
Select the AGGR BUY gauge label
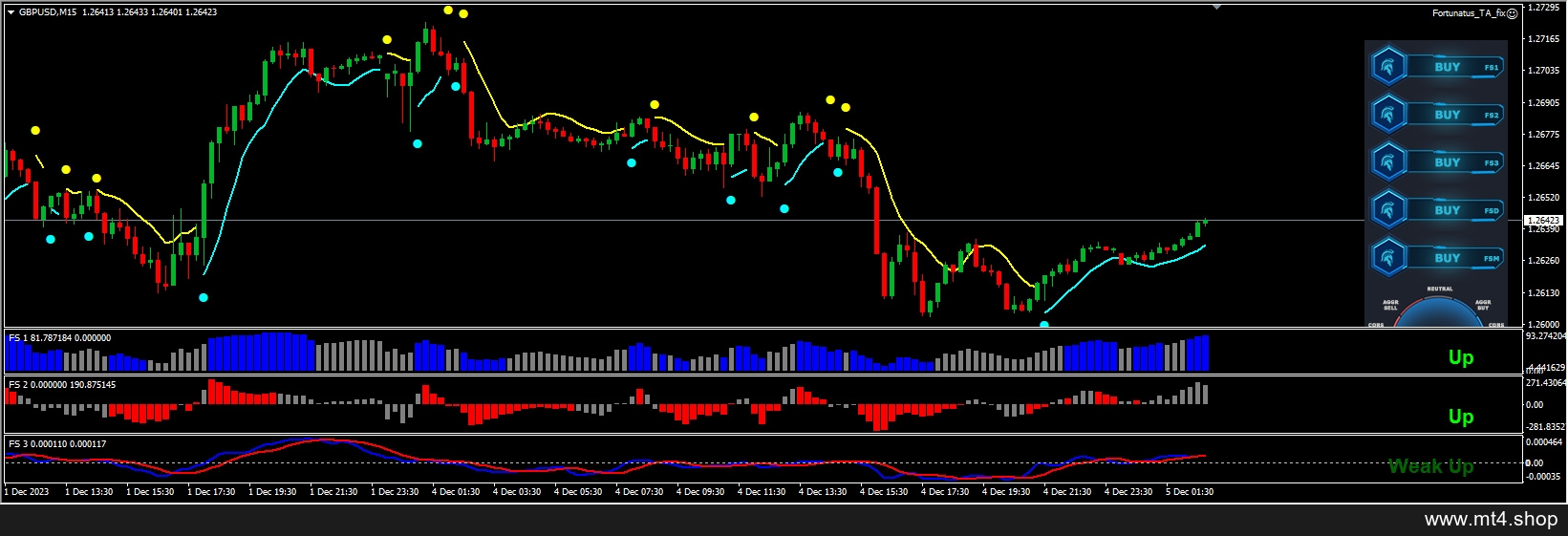pos(1483,306)
